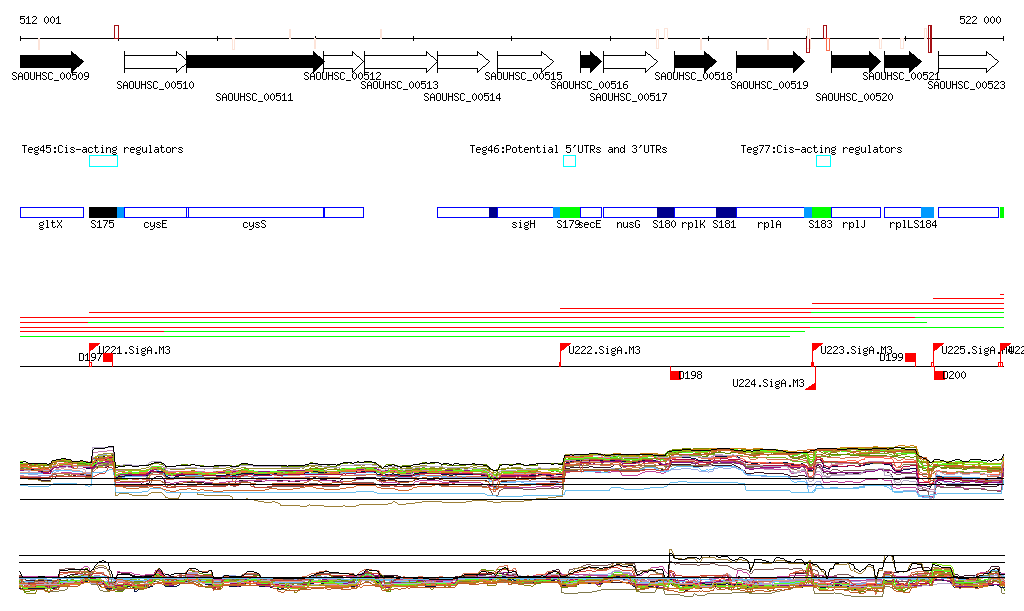
Task: Click the U222.SigA.M3 promoter flag
Action: pos(563,349)
